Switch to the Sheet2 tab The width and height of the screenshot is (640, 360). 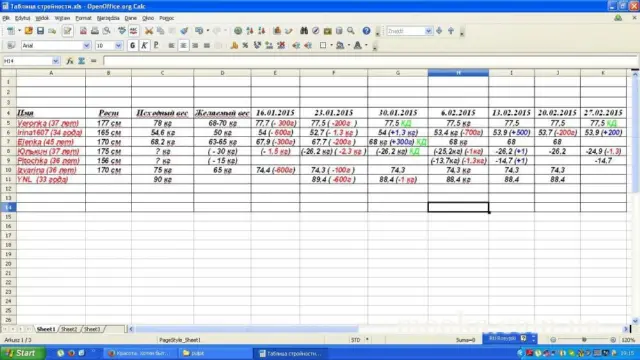tap(69, 329)
